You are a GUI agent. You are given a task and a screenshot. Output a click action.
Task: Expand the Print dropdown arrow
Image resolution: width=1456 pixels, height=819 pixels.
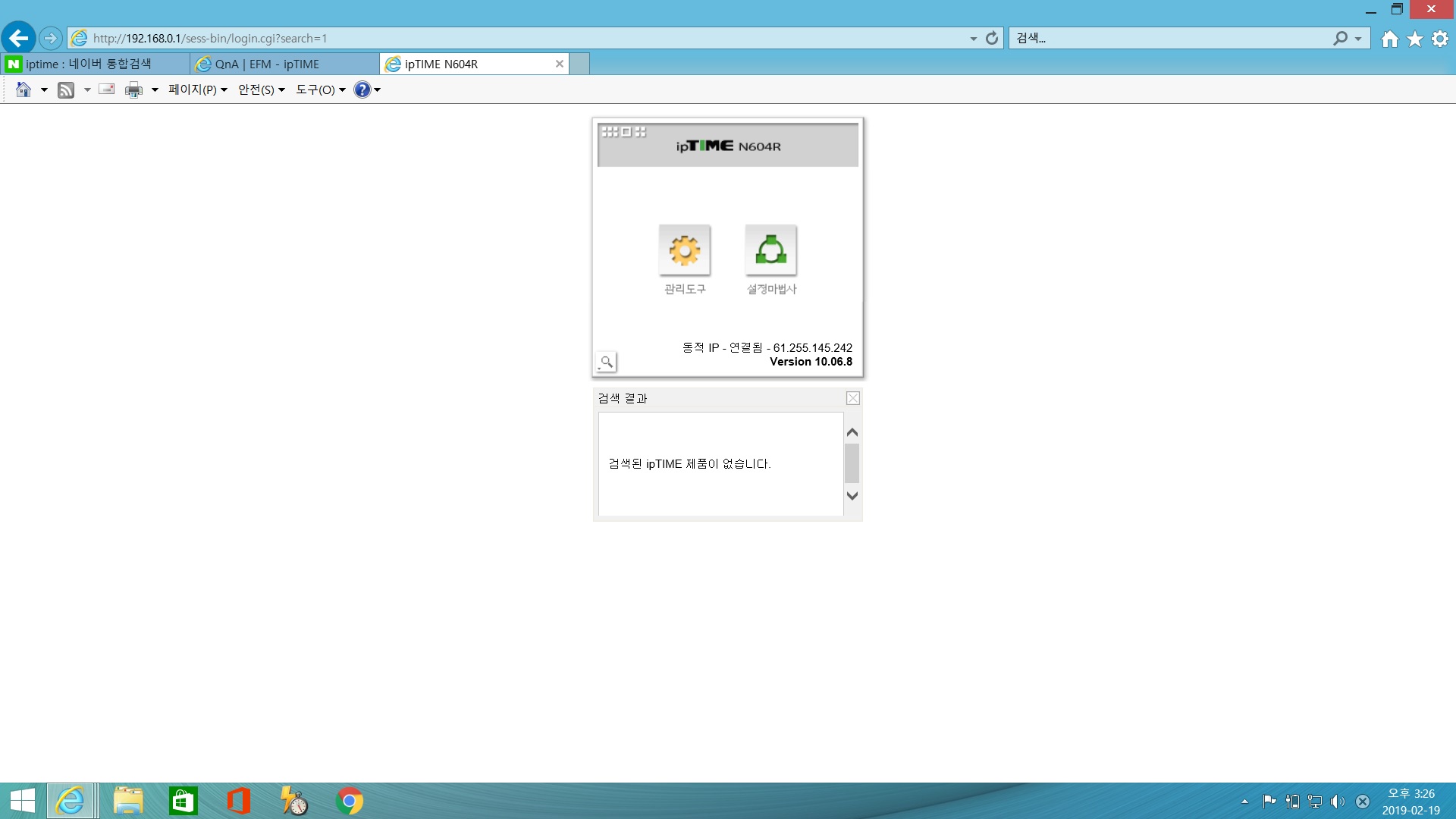click(x=155, y=90)
